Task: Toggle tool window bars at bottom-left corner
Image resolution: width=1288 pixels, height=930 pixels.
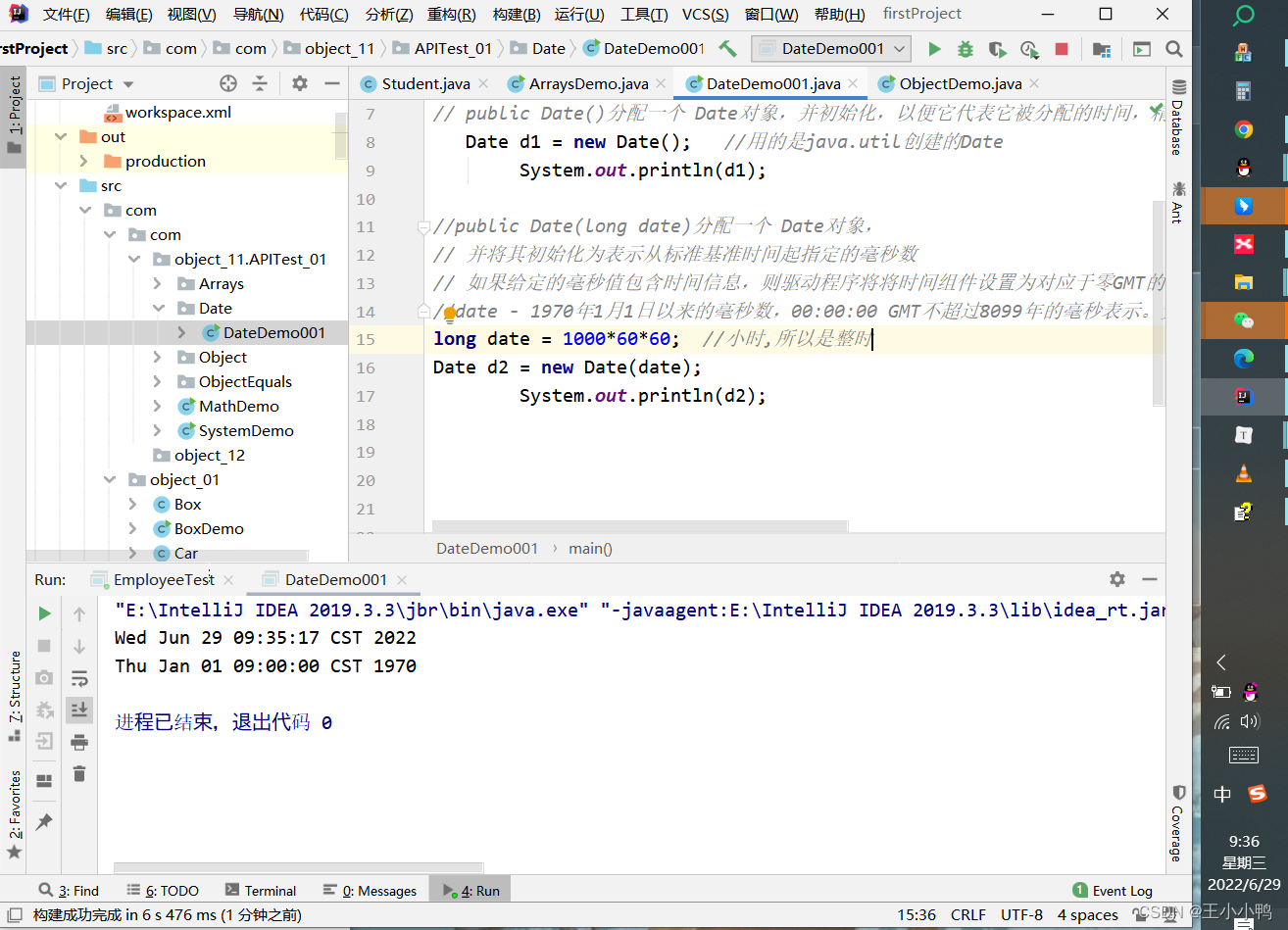Action: 16,914
